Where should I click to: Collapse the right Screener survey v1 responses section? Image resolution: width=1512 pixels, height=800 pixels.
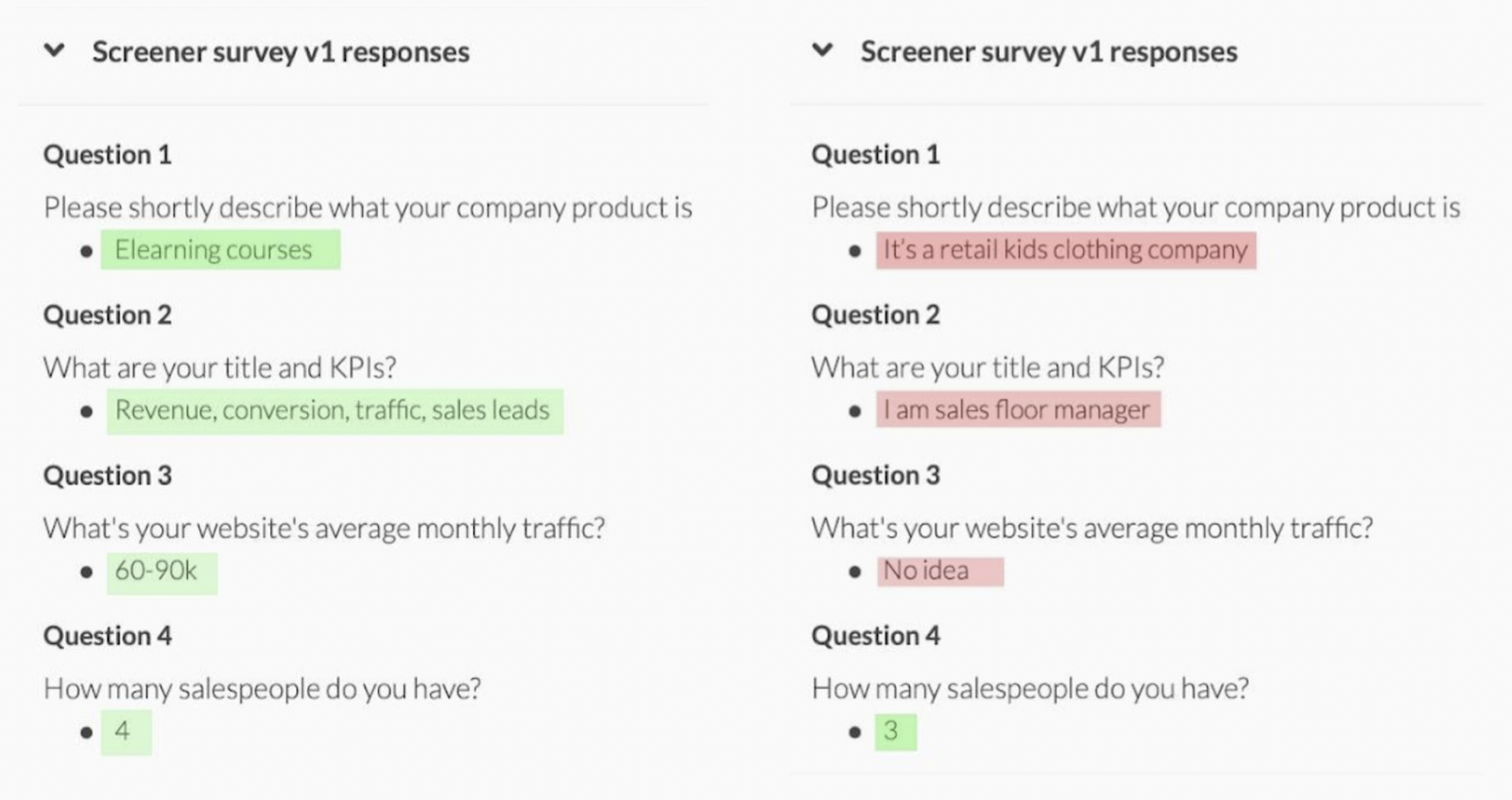point(823,50)
